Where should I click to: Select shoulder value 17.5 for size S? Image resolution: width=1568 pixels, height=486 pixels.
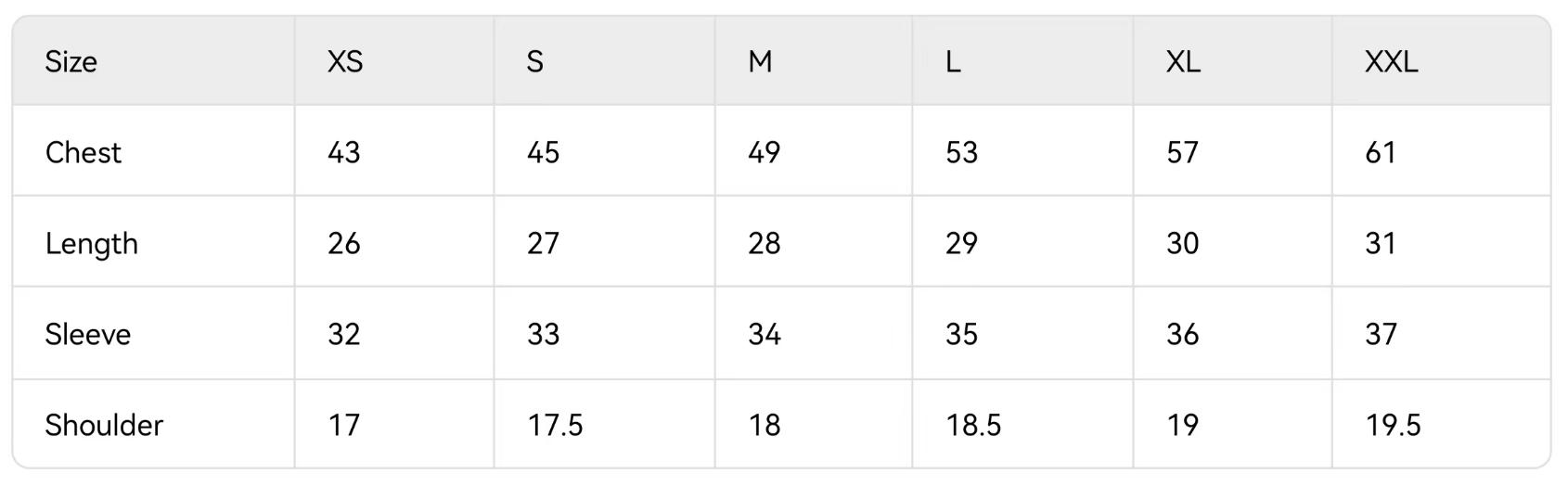pyautogui.click(x=555, y=425)
